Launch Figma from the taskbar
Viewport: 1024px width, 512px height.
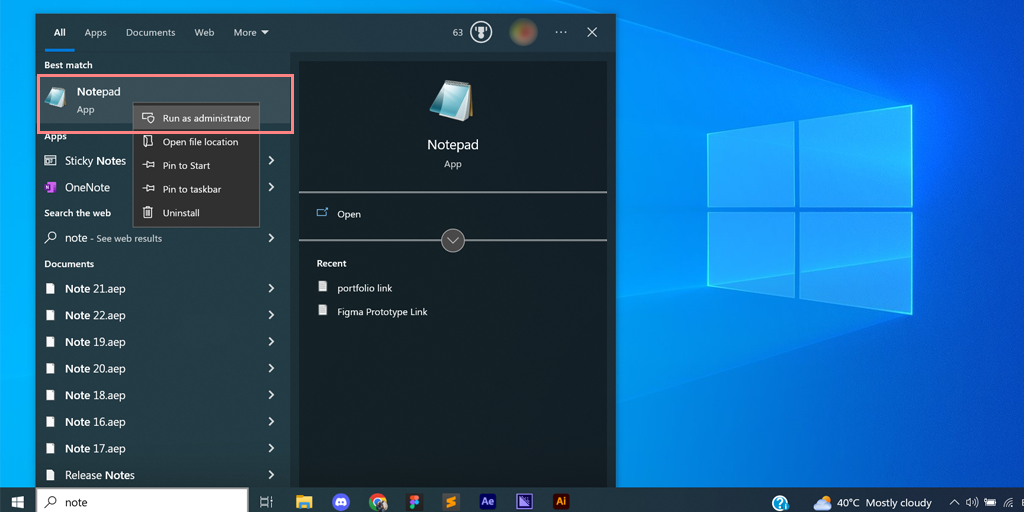pos(414,502)
